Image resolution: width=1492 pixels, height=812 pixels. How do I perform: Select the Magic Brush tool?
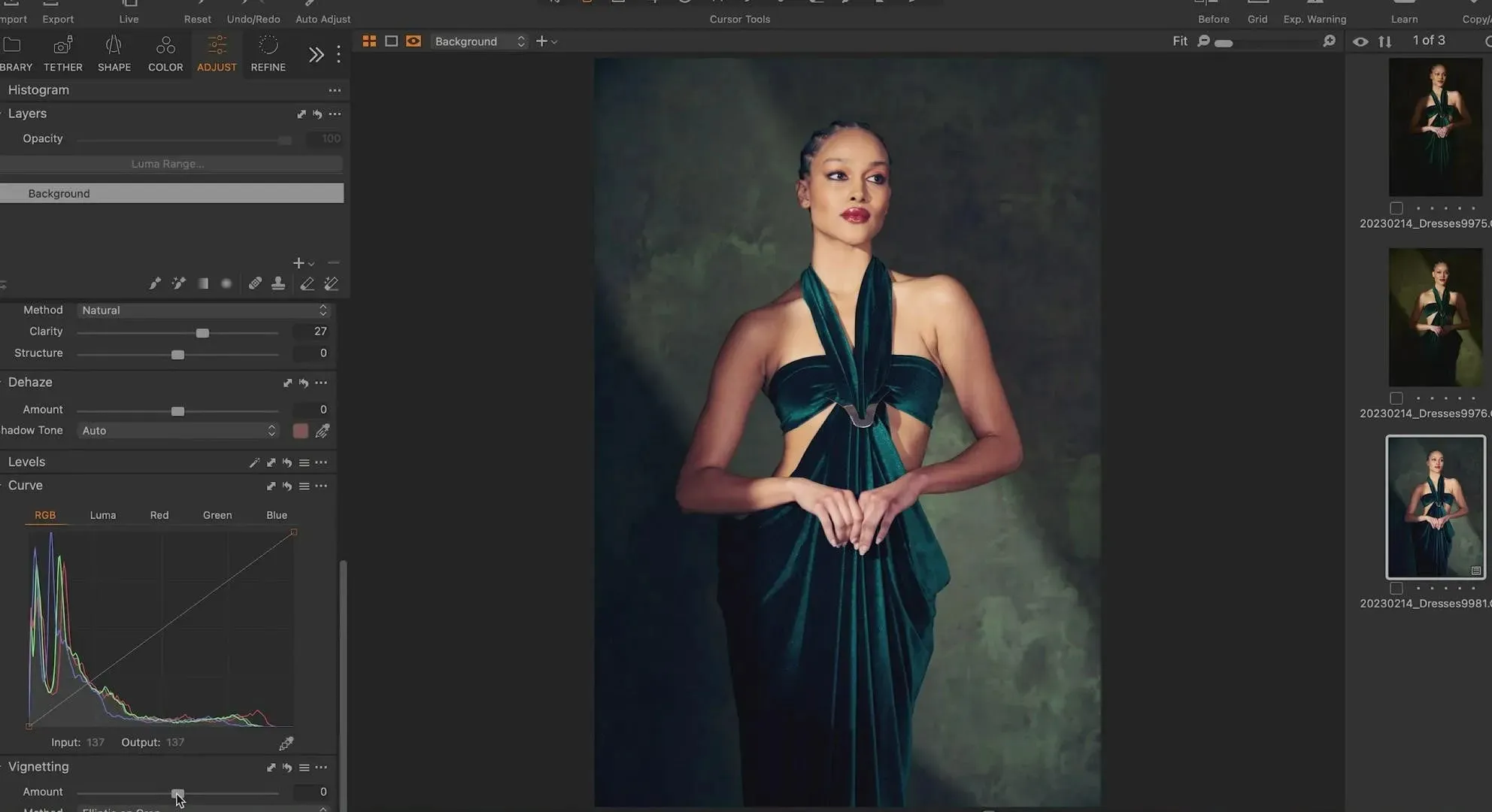(x=178, y=283)
